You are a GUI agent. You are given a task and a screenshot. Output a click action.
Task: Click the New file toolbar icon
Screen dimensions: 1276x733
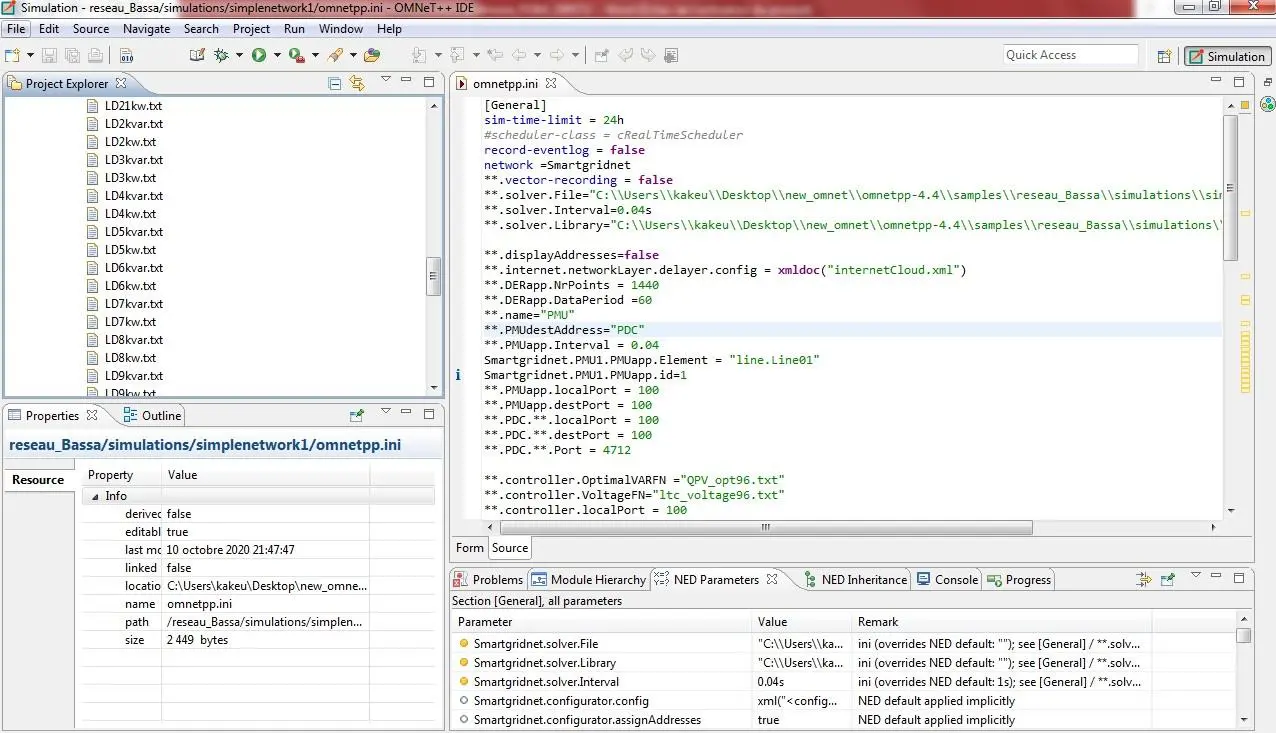pyautogui.click(x=14, y=55)
